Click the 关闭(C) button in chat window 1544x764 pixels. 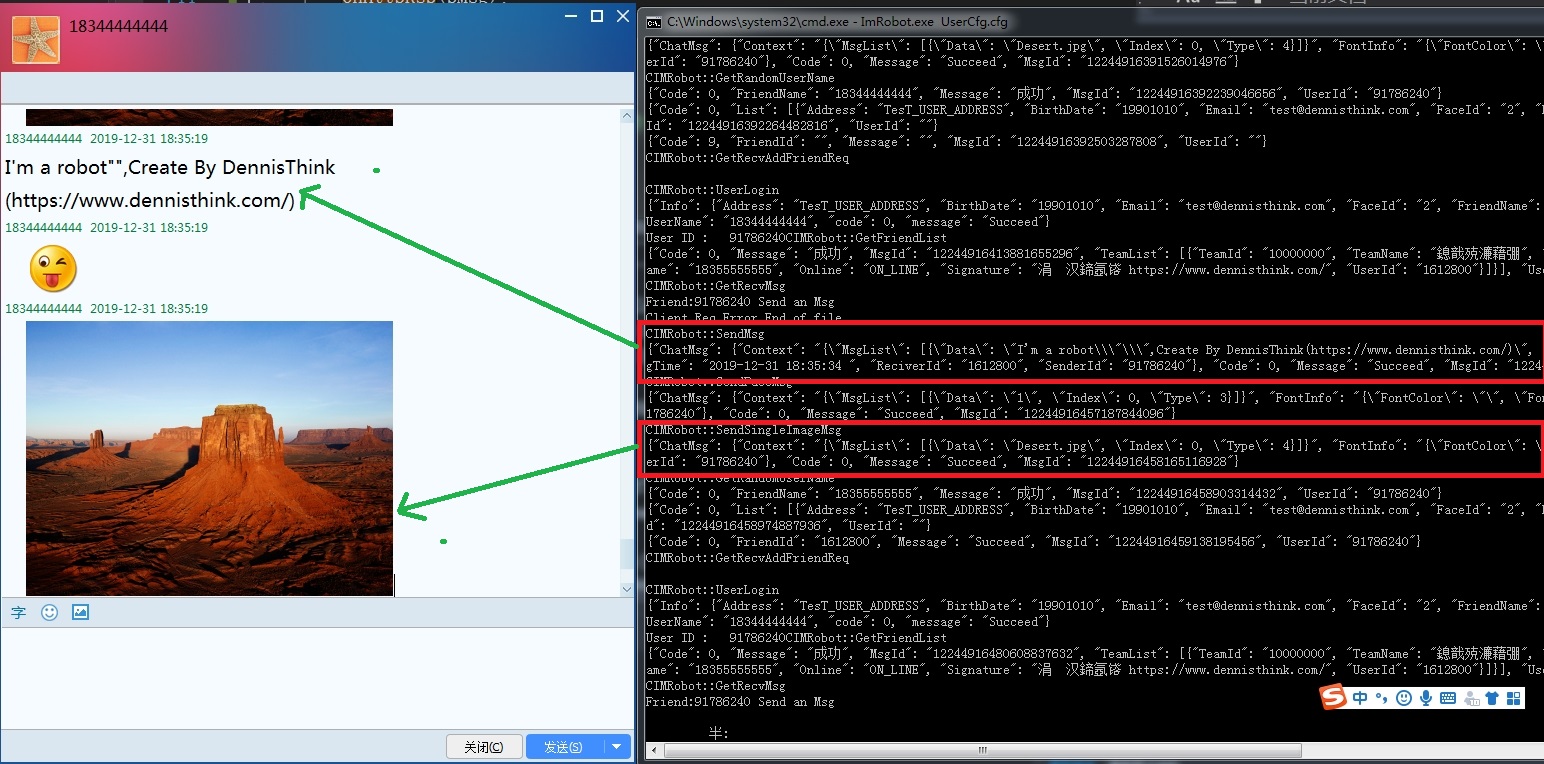pos(484,747)
